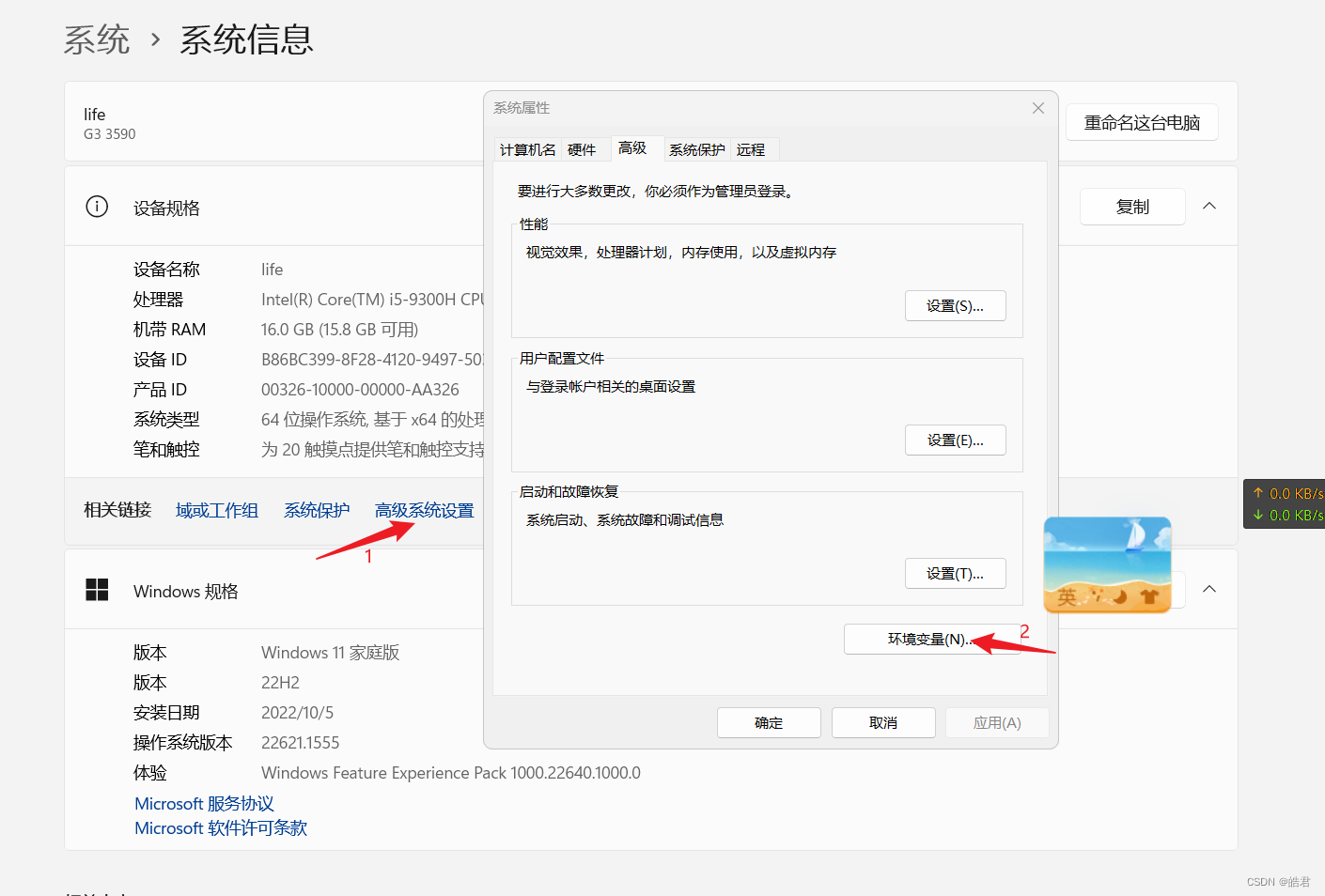Open the 系统保护 related link

point(317,511)
